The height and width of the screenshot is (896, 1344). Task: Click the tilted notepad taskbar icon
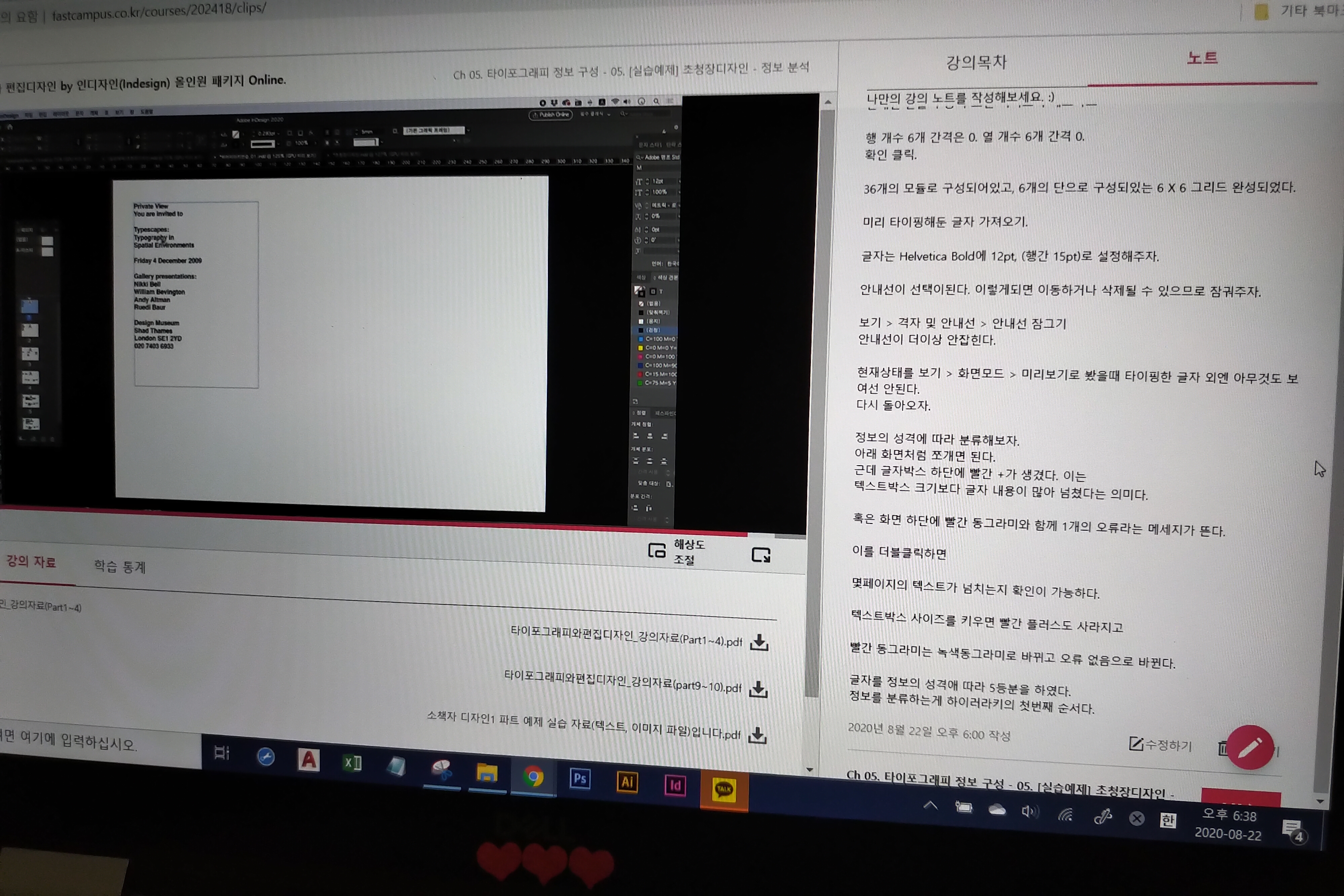tap(396, 766)
